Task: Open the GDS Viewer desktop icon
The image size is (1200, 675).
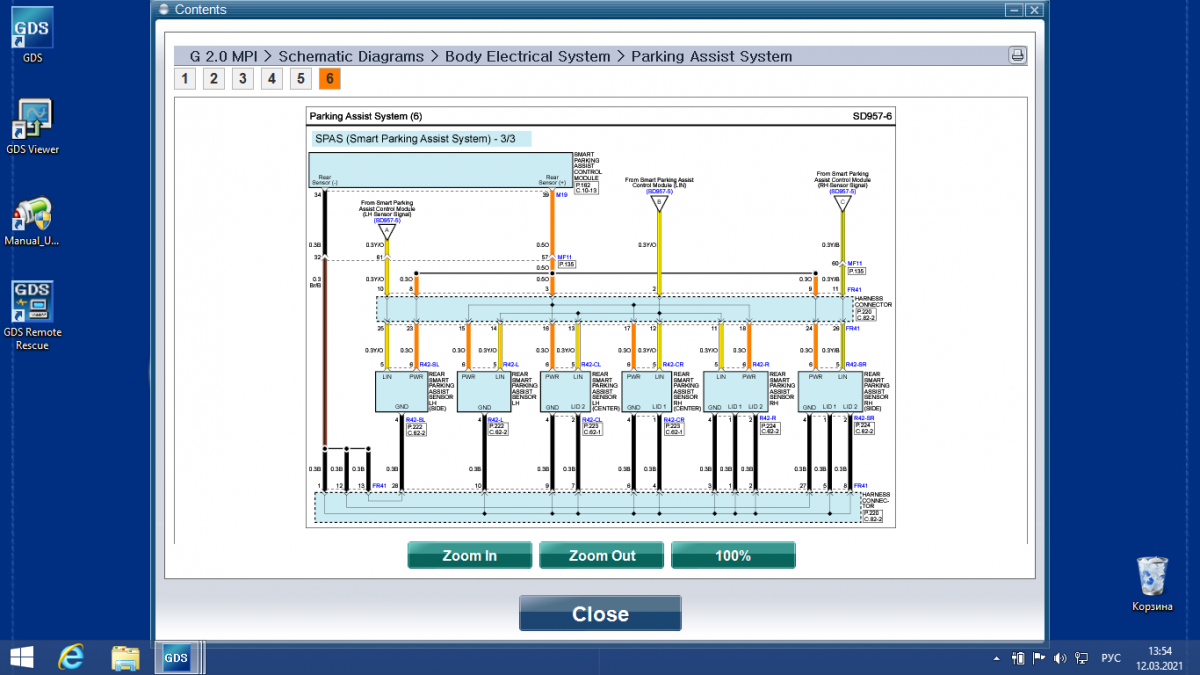Action: point(33,126)
